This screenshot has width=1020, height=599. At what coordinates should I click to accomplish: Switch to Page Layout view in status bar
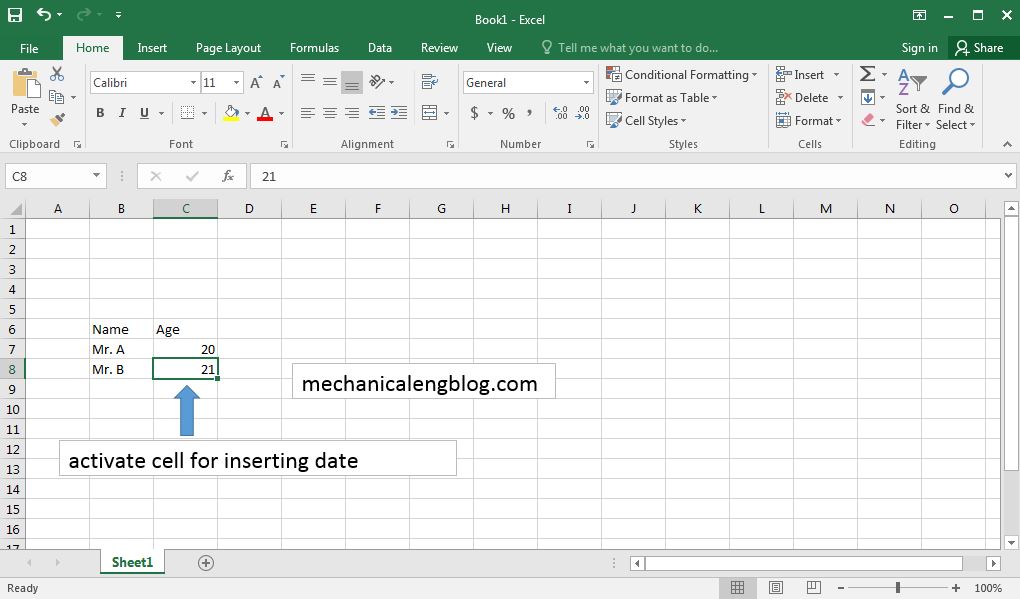[x=775, y=588]
